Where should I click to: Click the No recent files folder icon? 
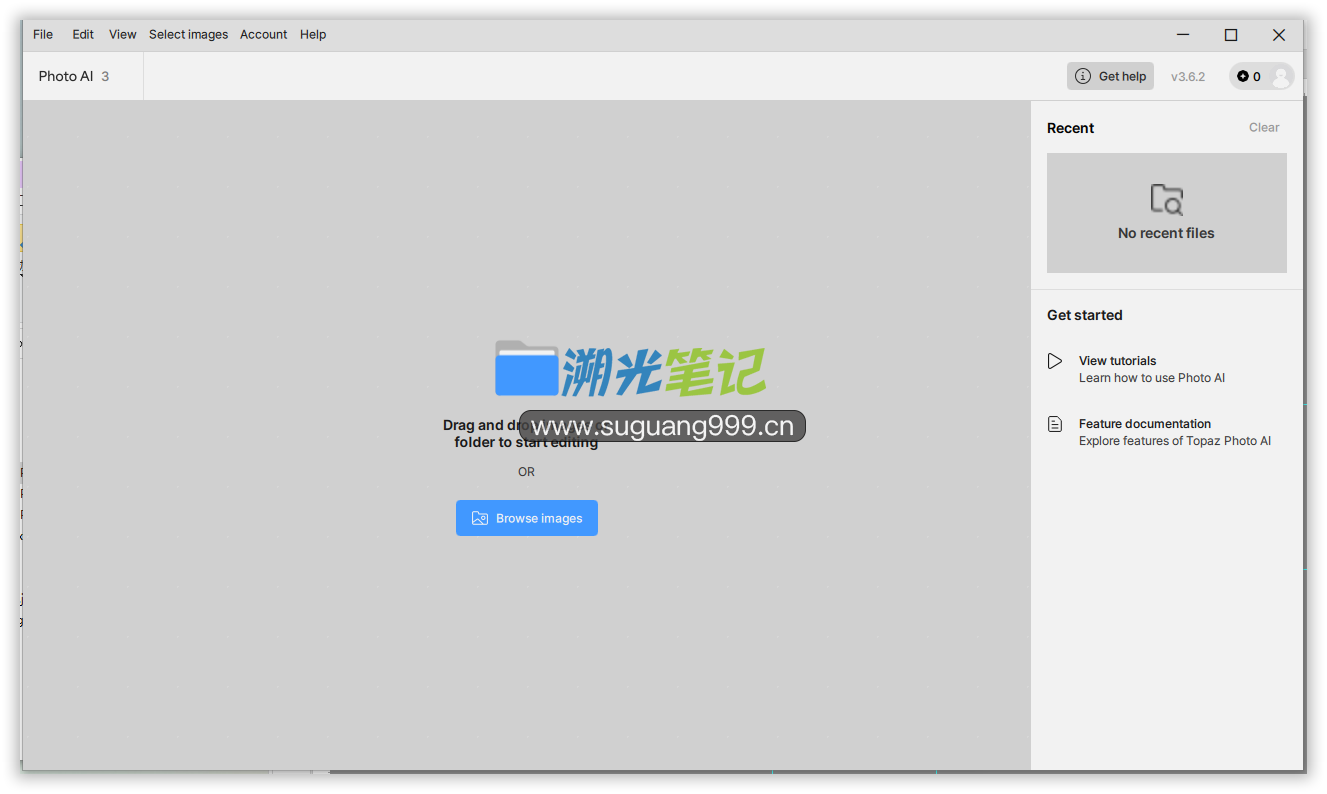pyautogui.click(x=1166, y=200)
